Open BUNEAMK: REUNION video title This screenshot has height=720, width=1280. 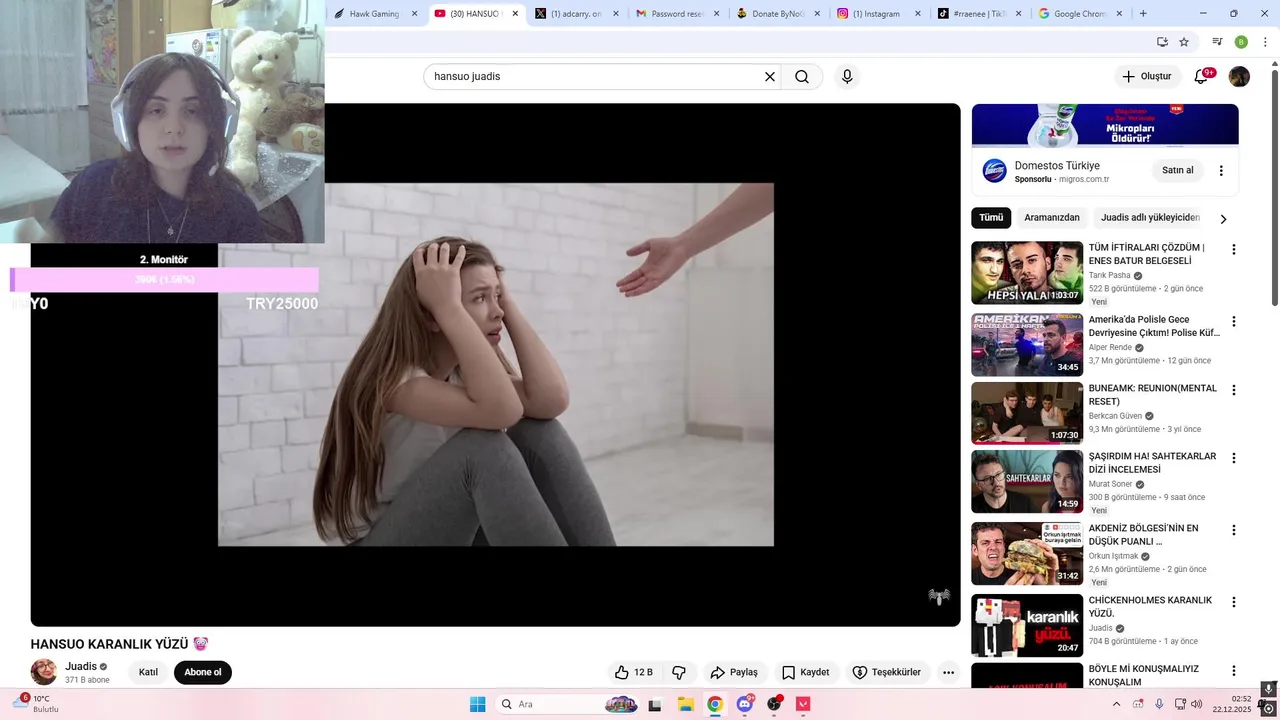(1152, 395)
